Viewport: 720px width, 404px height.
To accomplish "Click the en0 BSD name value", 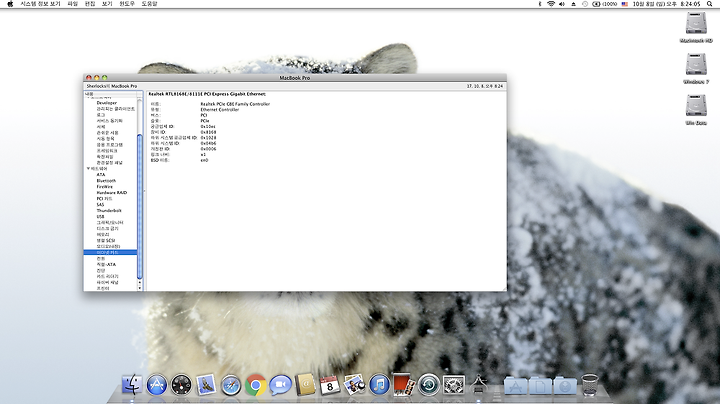I will 204,160.
